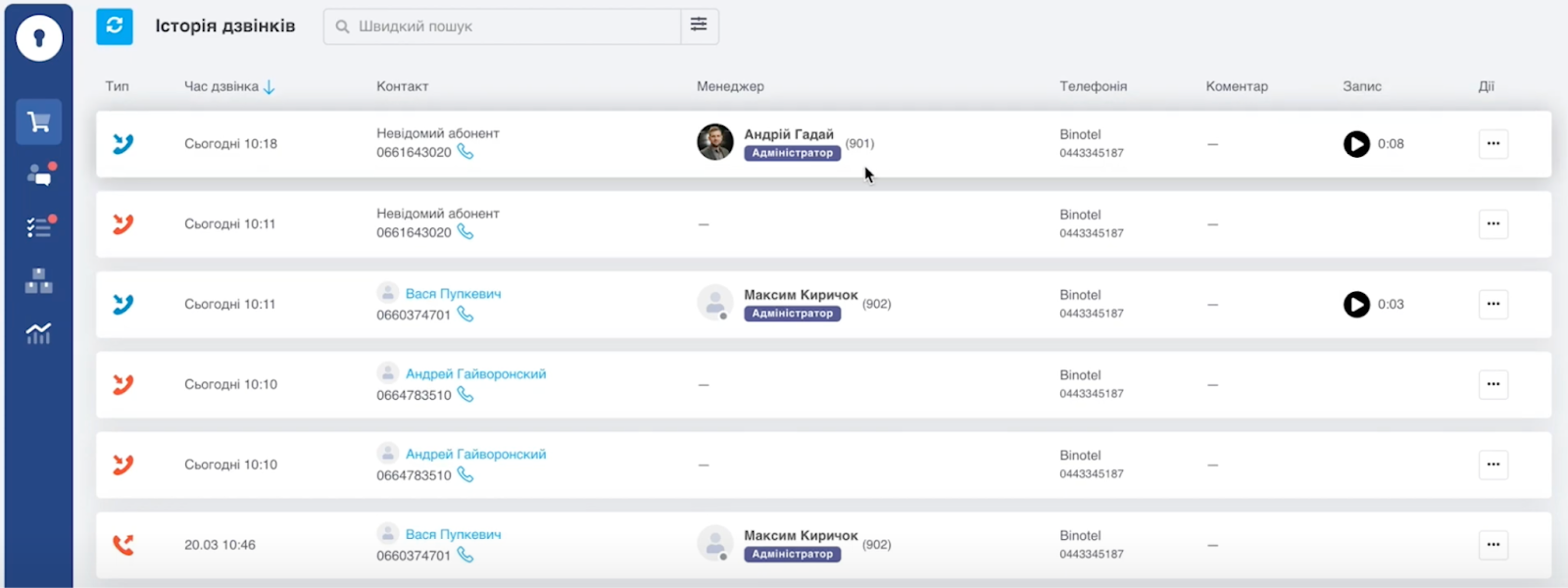The height and width of the screenshot is (588, 1568).
Task: Click incoming call icon in Вася Пупкевич 10:11 row
Action: 122,305
